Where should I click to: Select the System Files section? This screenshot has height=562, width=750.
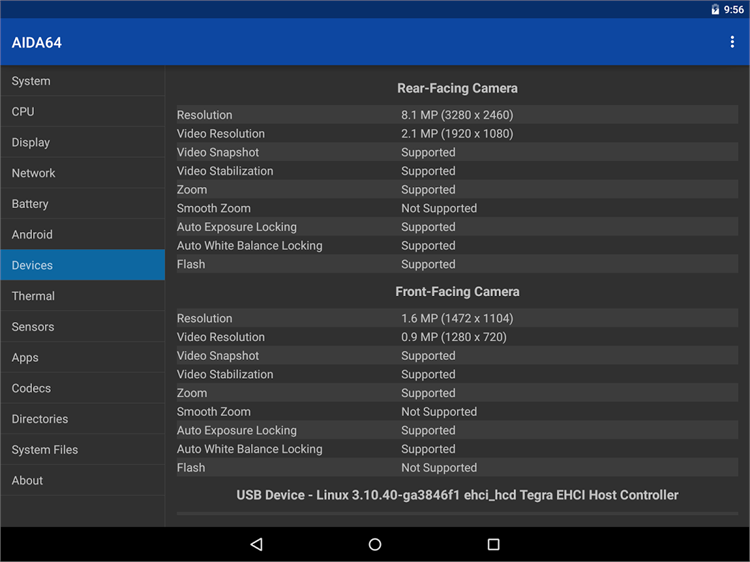point(83,450)
